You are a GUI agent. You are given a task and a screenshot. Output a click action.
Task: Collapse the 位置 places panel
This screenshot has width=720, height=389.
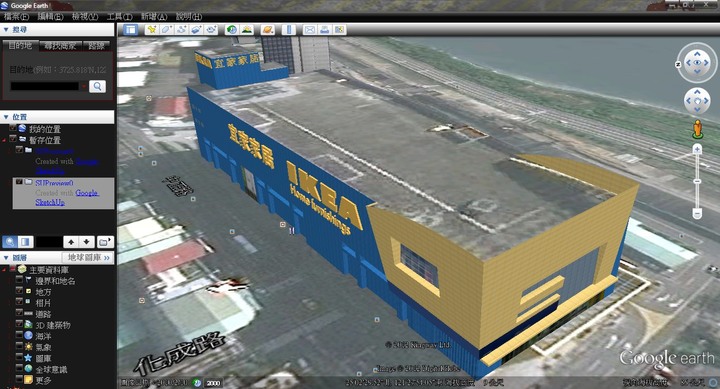tap(6, 117)
